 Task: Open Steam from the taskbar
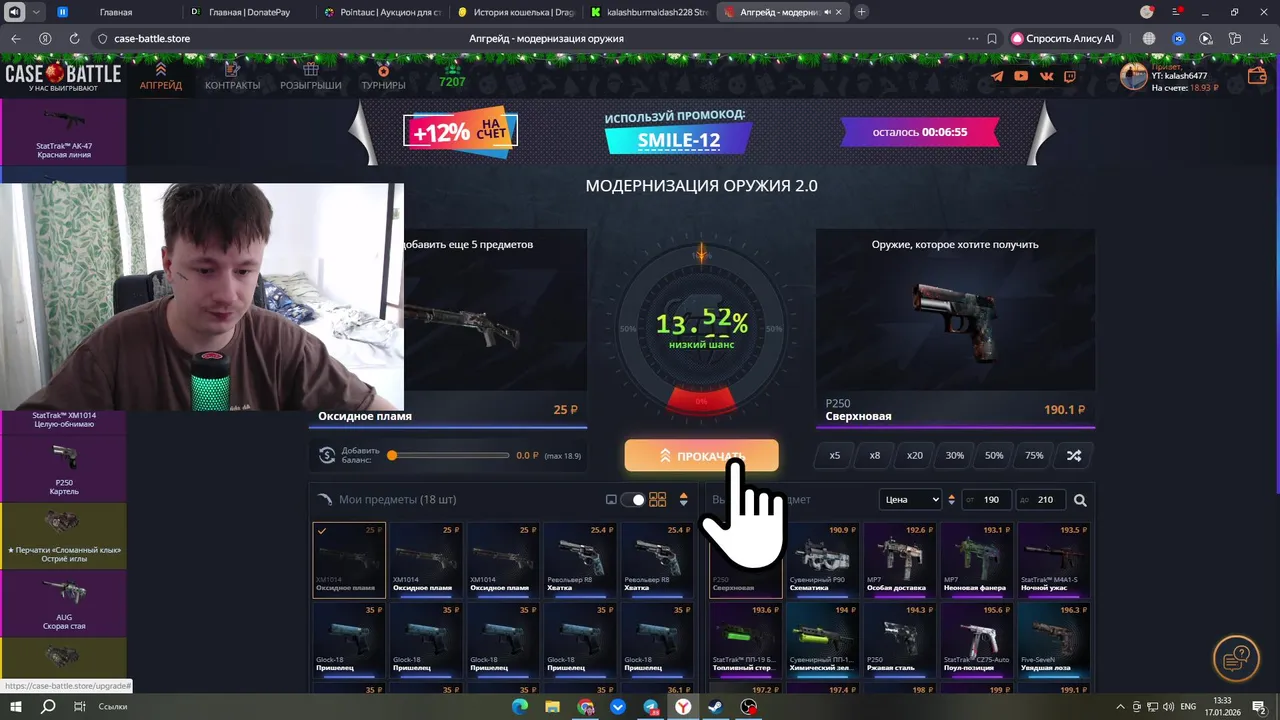[715, 706]
